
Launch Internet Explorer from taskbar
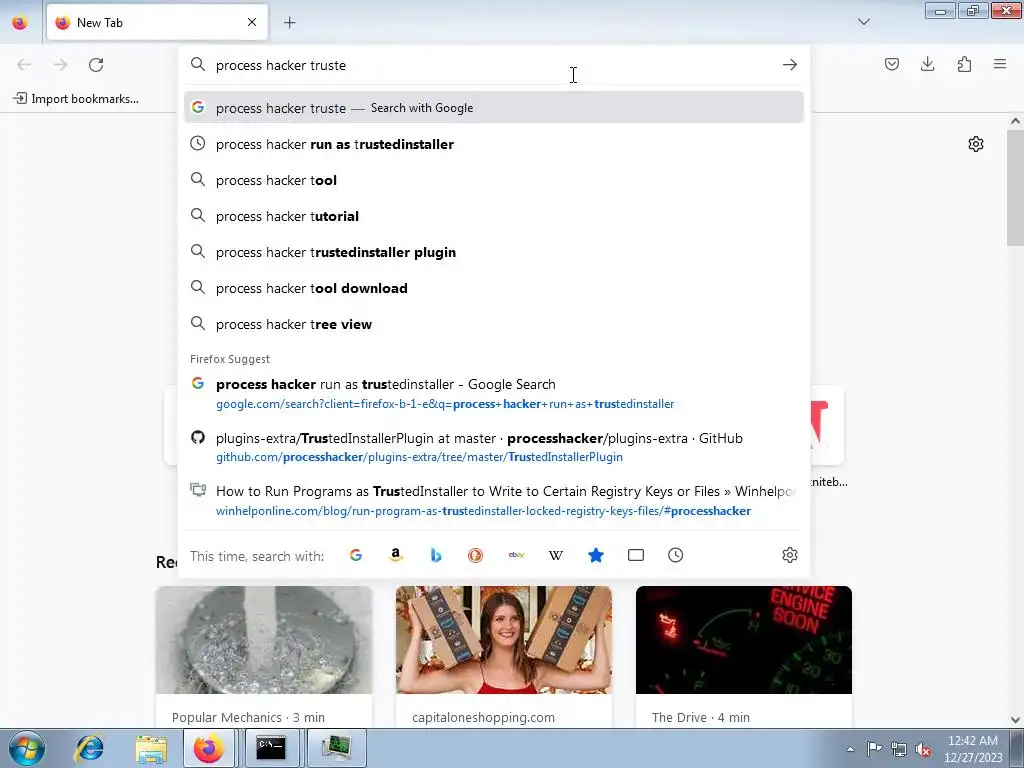(x=89, y=748)
